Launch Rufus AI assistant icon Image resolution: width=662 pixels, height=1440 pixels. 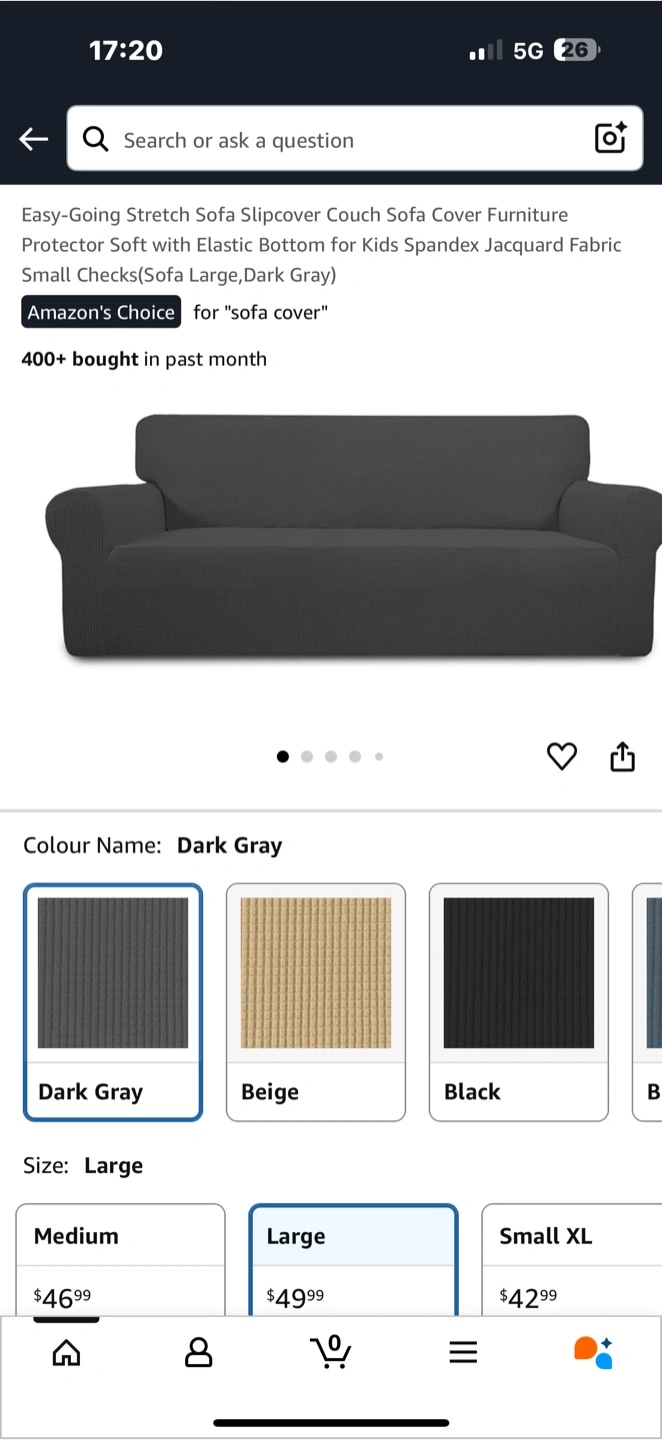pos(593,1352)
